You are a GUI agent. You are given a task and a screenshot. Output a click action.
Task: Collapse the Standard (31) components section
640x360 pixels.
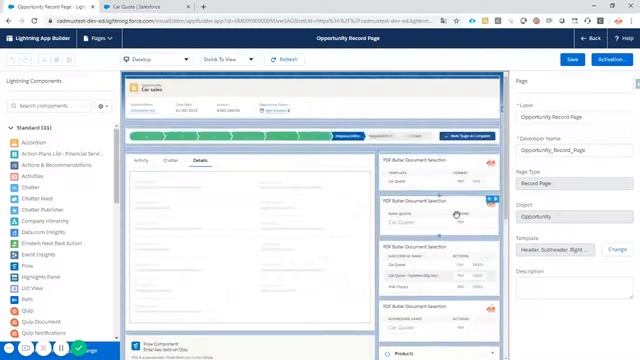pyautogui.click(x=11, y=128)
